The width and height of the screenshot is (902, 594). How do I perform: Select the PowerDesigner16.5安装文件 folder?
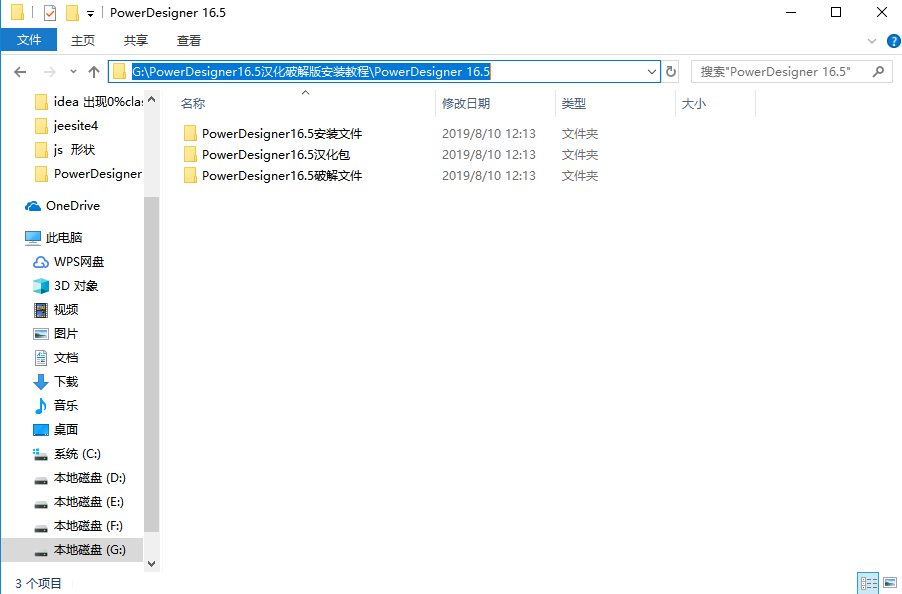coord(282,134)
